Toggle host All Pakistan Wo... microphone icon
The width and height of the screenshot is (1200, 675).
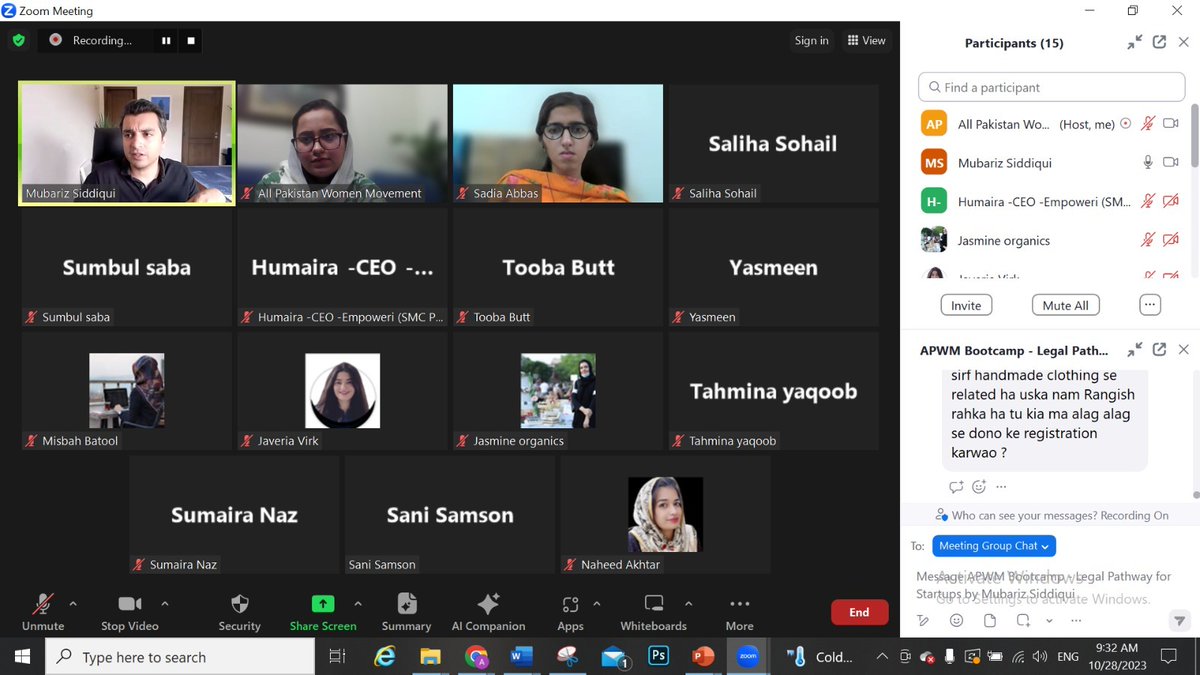1148,124
